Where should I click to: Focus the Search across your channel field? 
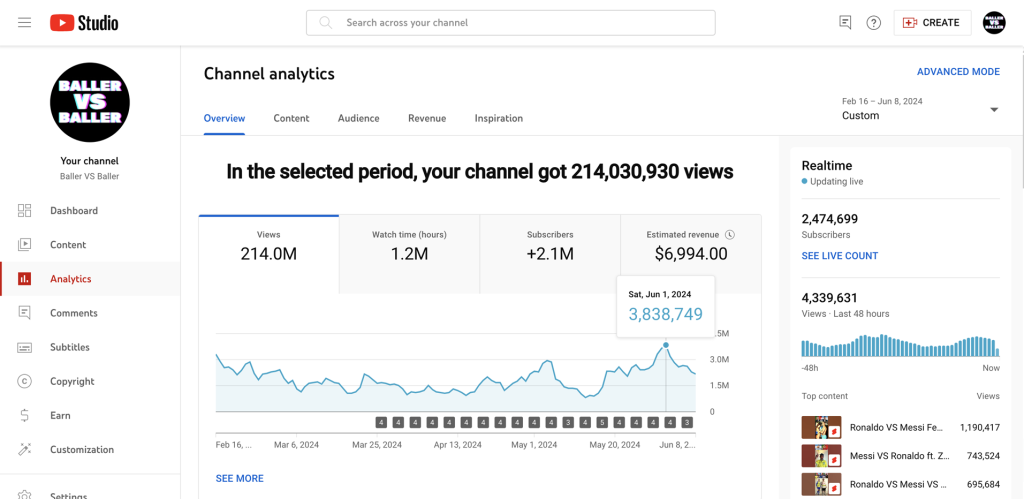click(511, 23)
